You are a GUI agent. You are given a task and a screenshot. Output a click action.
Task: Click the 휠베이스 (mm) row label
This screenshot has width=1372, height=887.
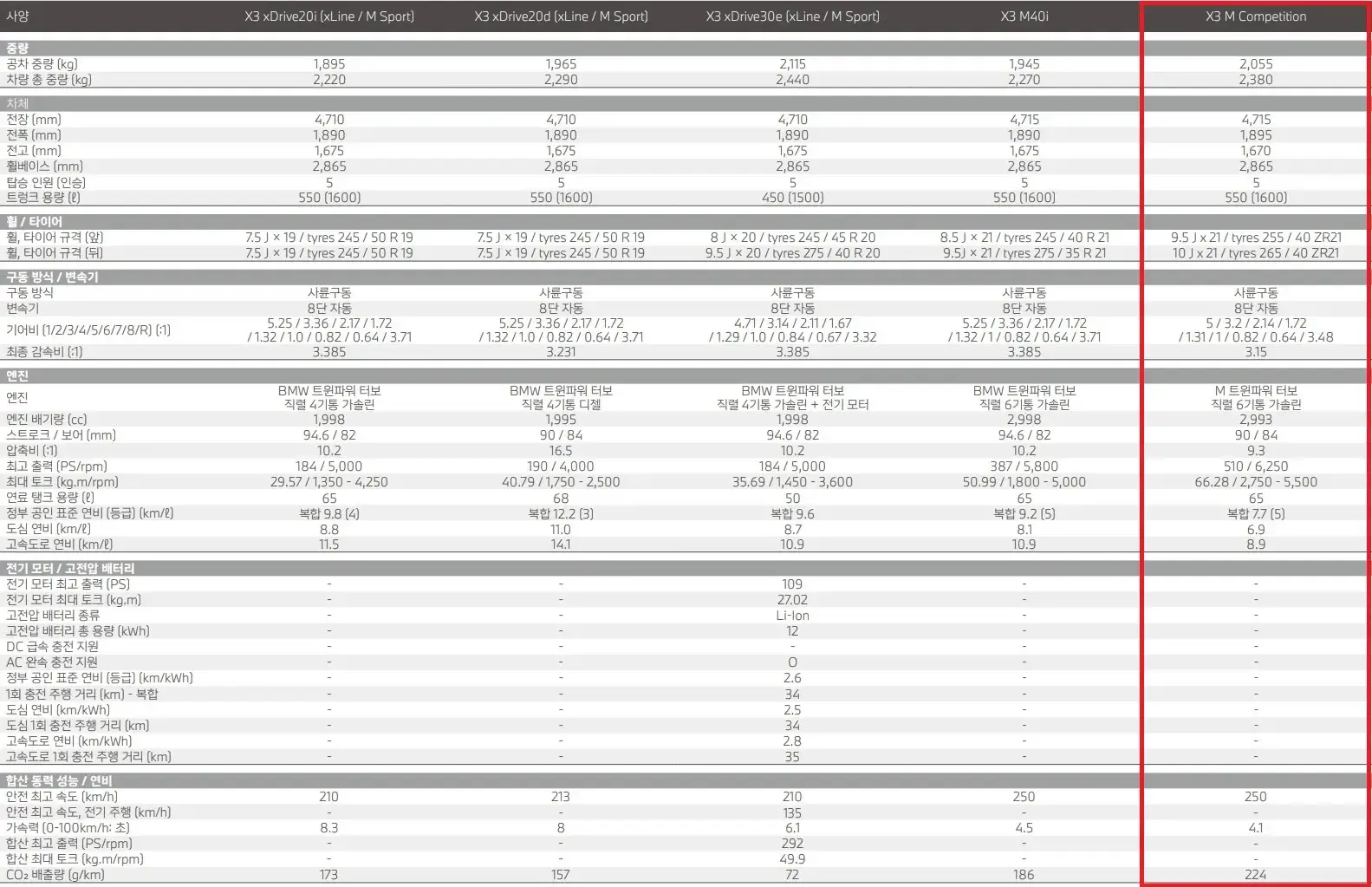point(44,166)
